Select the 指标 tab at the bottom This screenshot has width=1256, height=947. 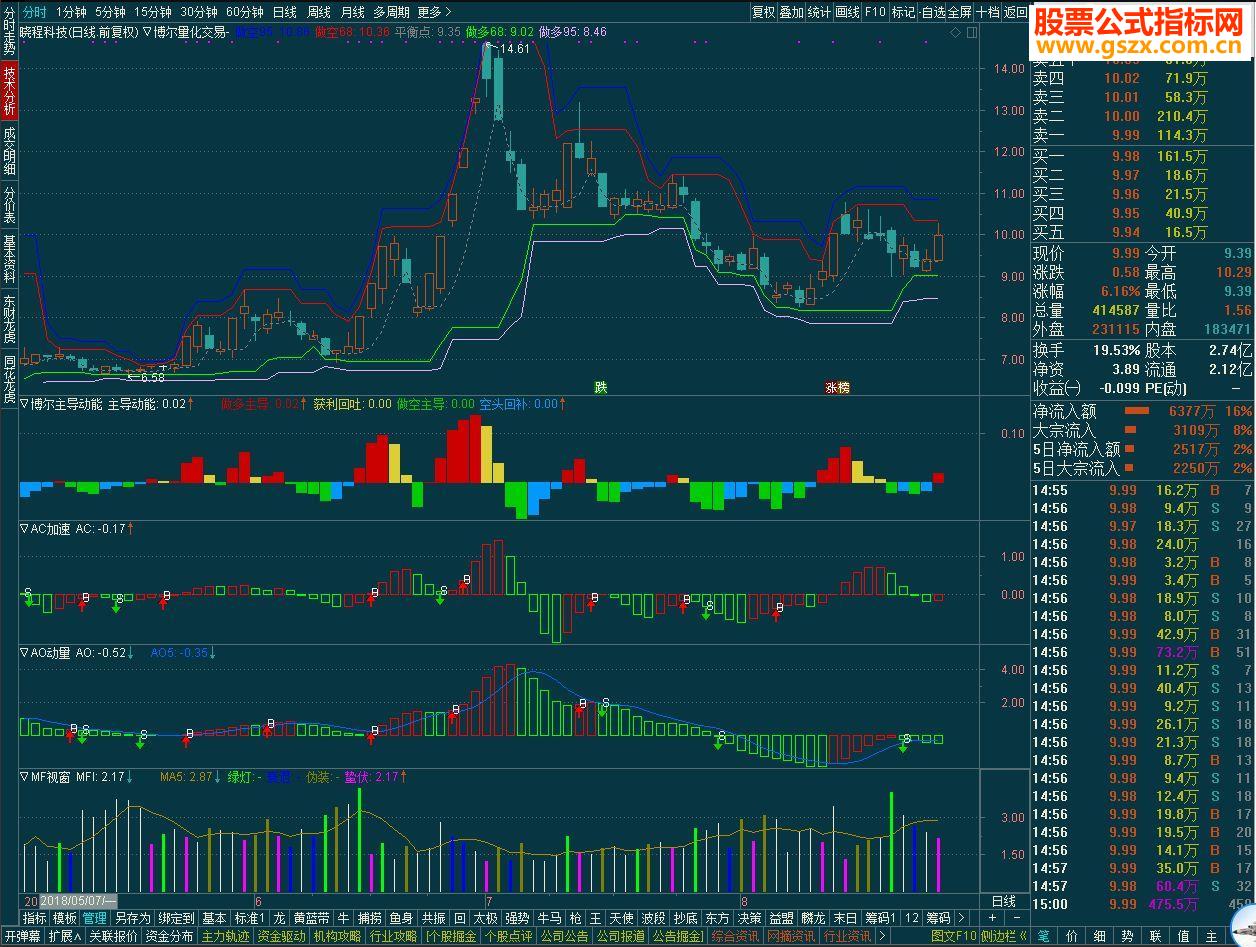click(x=34, y=918)
